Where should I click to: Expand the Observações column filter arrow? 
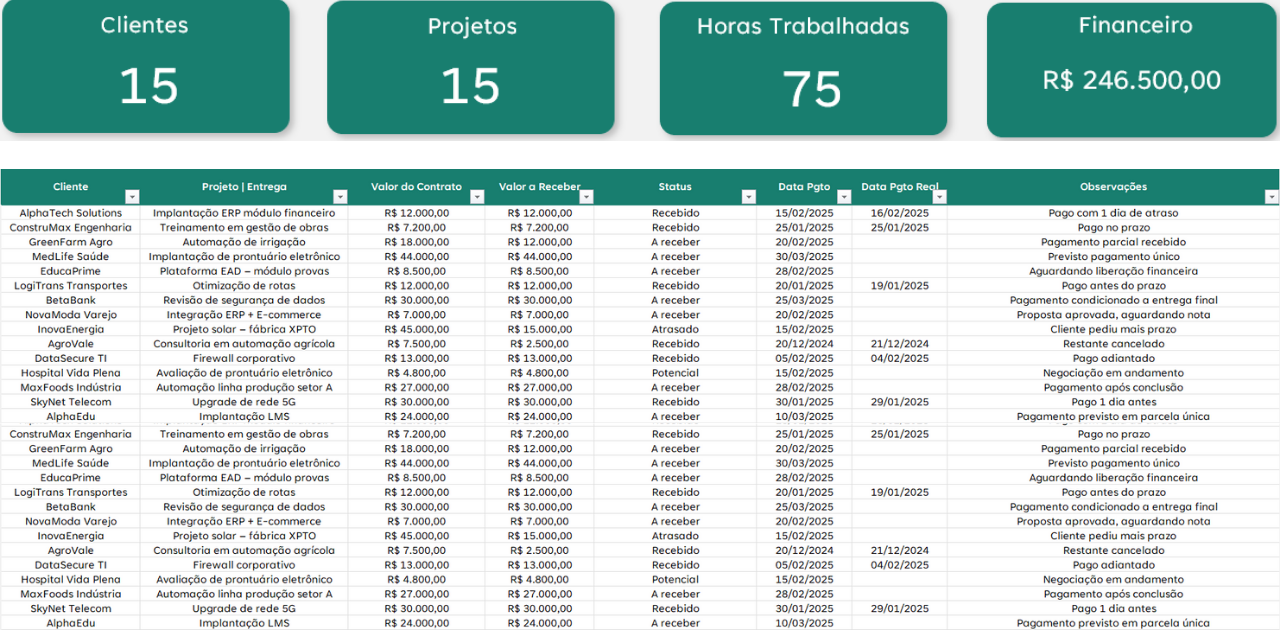(x=1271, y=197)
